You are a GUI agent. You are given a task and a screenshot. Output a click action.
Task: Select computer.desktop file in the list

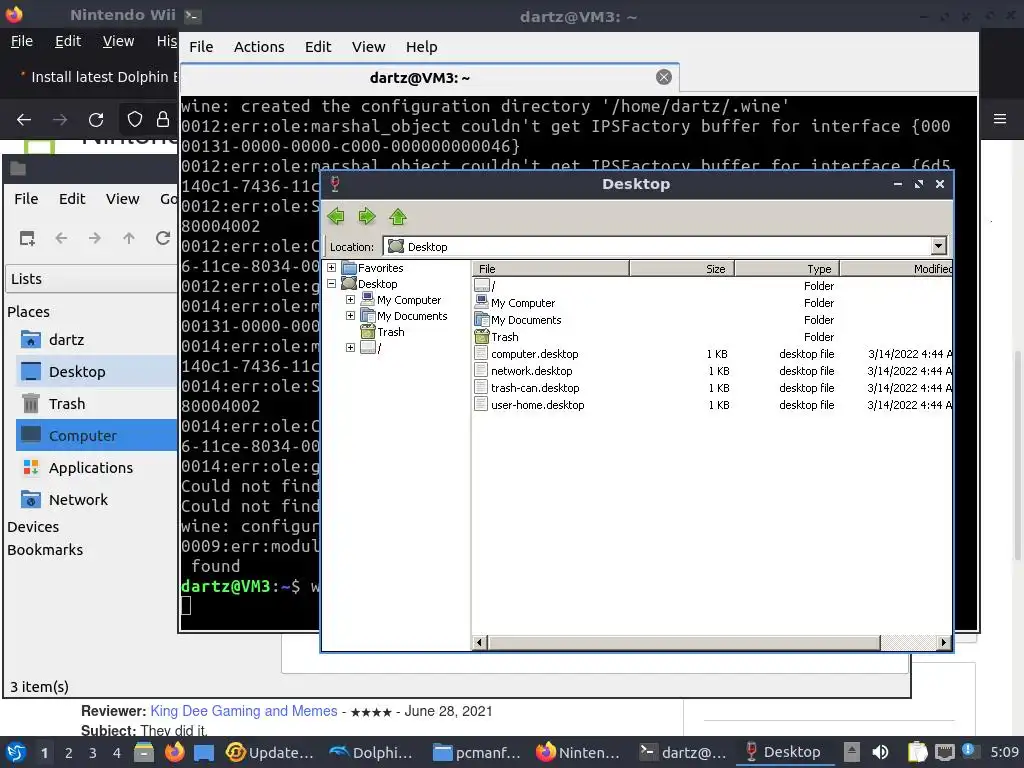tap(534, 354)
